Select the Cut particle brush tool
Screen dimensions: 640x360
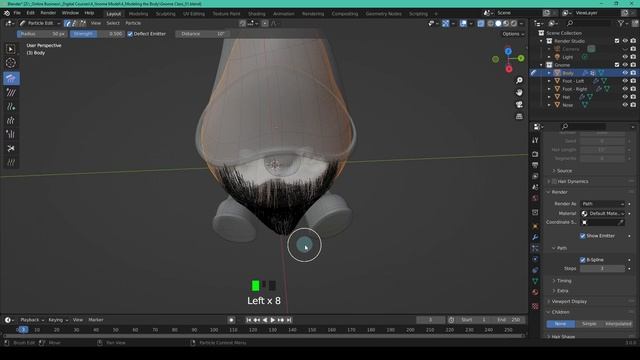coord(11,148)
